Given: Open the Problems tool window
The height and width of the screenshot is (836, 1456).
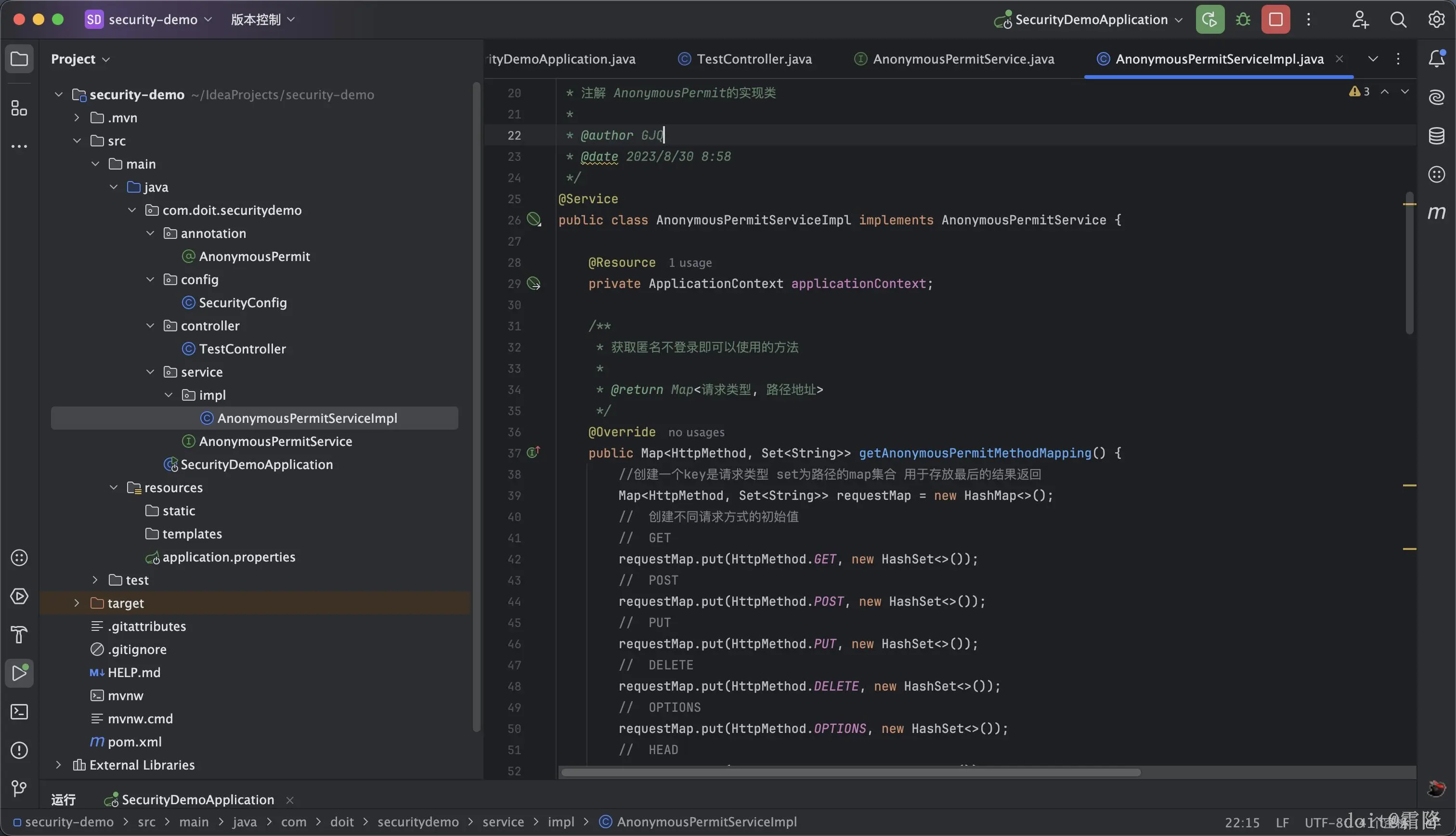Looking at the screenshot, I should (19, 750).
